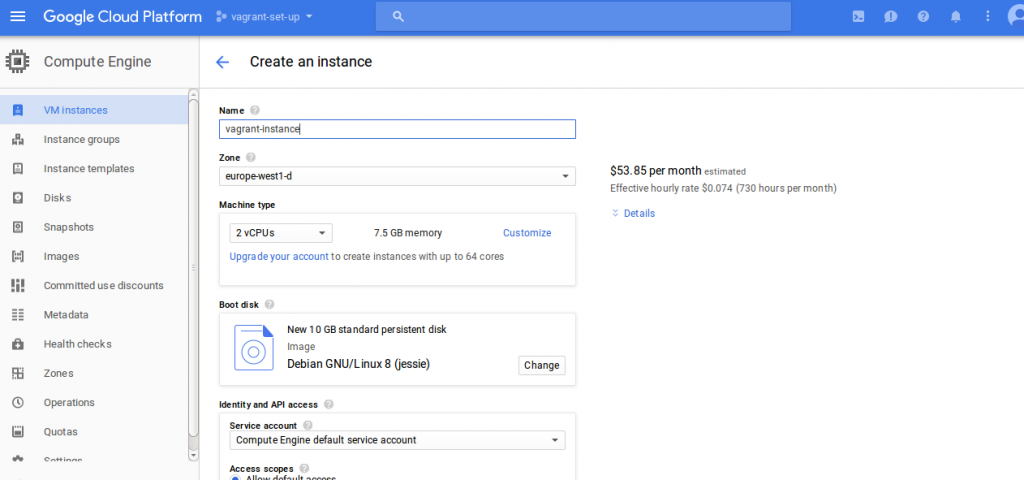Click the Snapshots sidebar icon
Viewport: 1024px width, 480px height.
click(x=18, y=227)
